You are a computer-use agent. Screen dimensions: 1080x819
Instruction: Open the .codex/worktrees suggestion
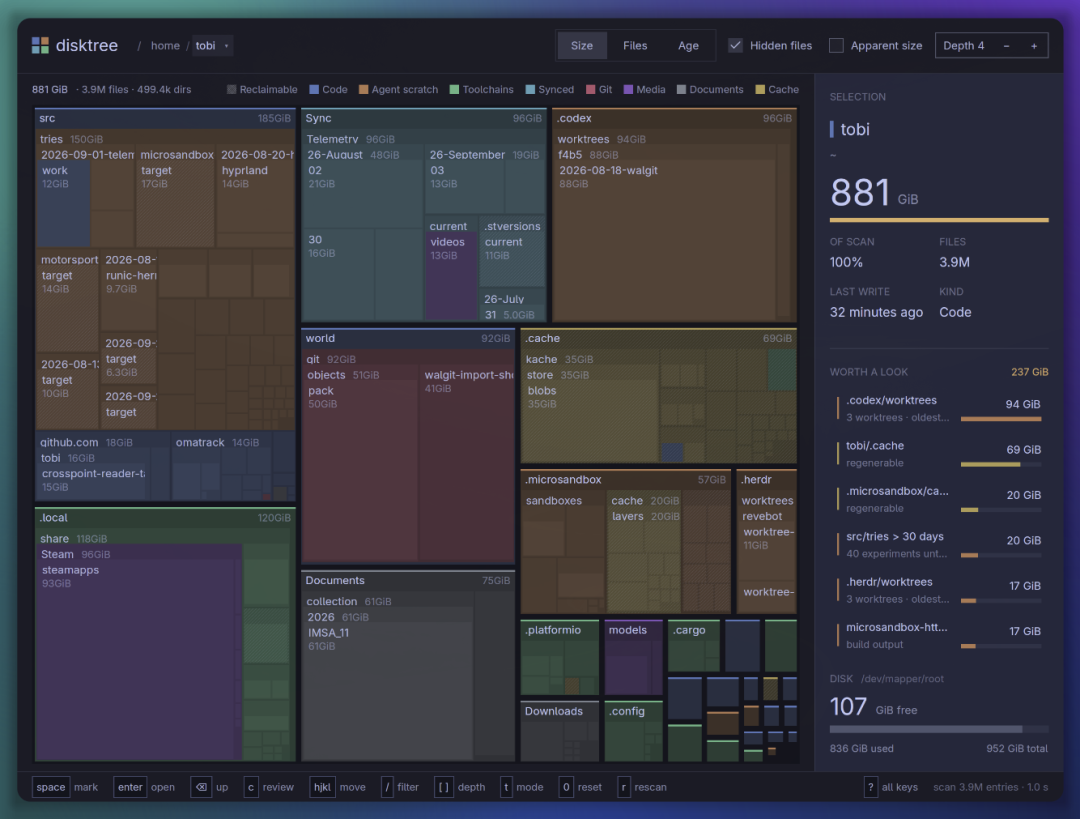939,408
